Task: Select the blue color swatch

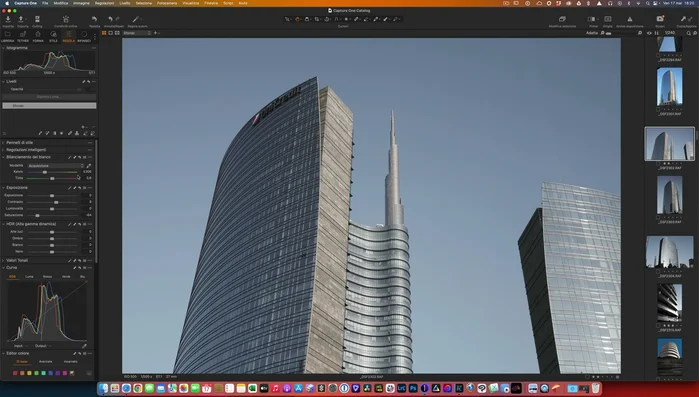Action: [x=50, y=373]
